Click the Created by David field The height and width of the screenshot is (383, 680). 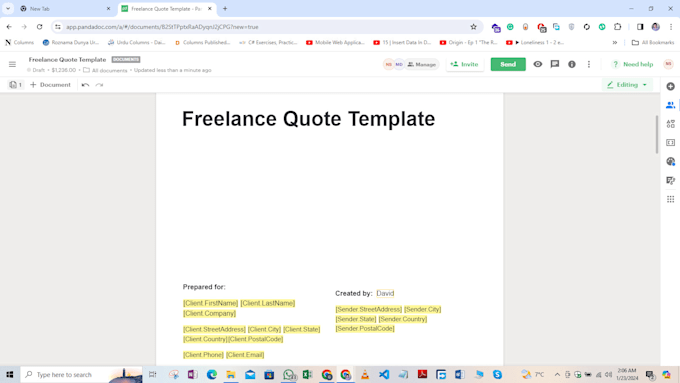pos(385,293)
